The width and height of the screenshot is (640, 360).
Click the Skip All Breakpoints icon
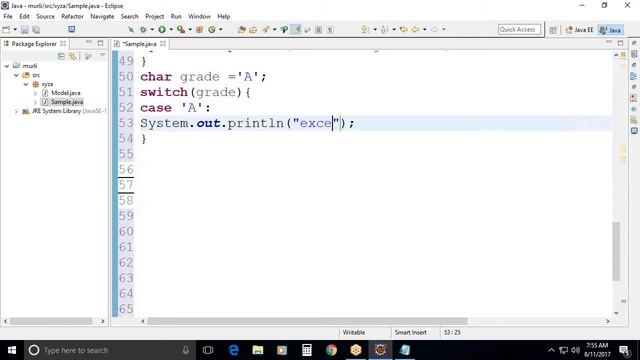point(131,29)
